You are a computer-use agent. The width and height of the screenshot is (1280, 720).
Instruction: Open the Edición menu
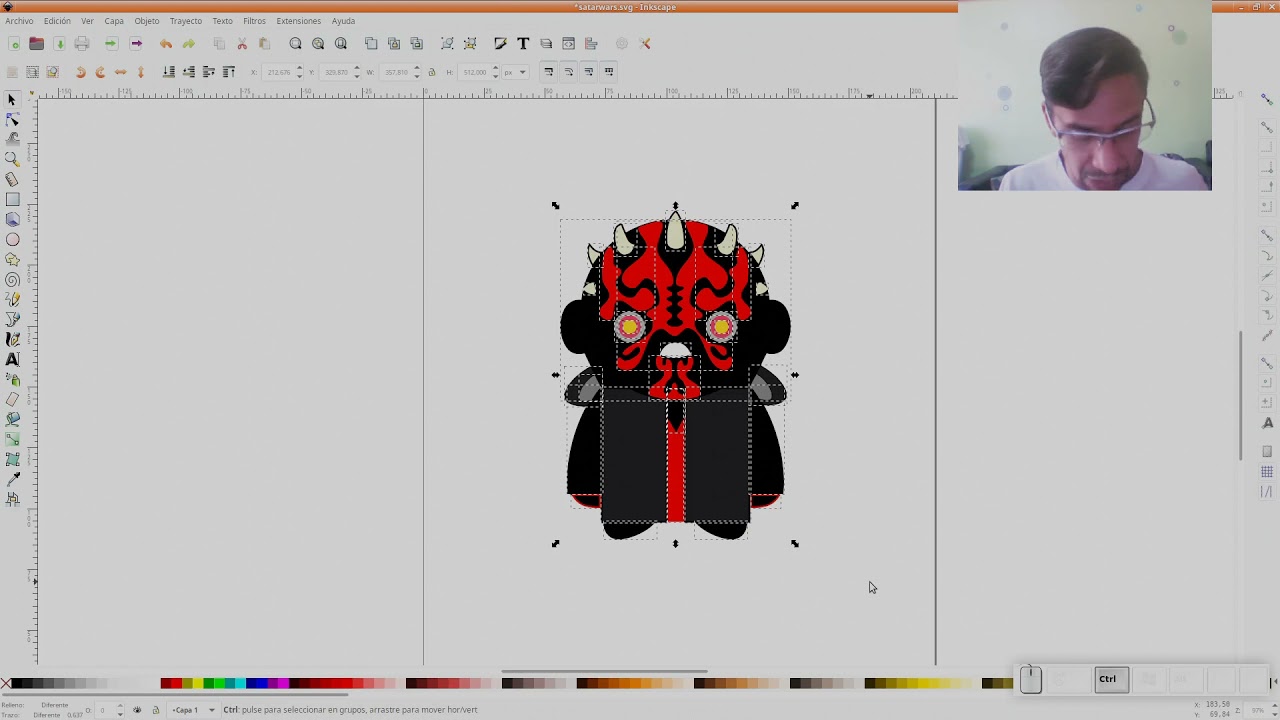click(57, 21)
